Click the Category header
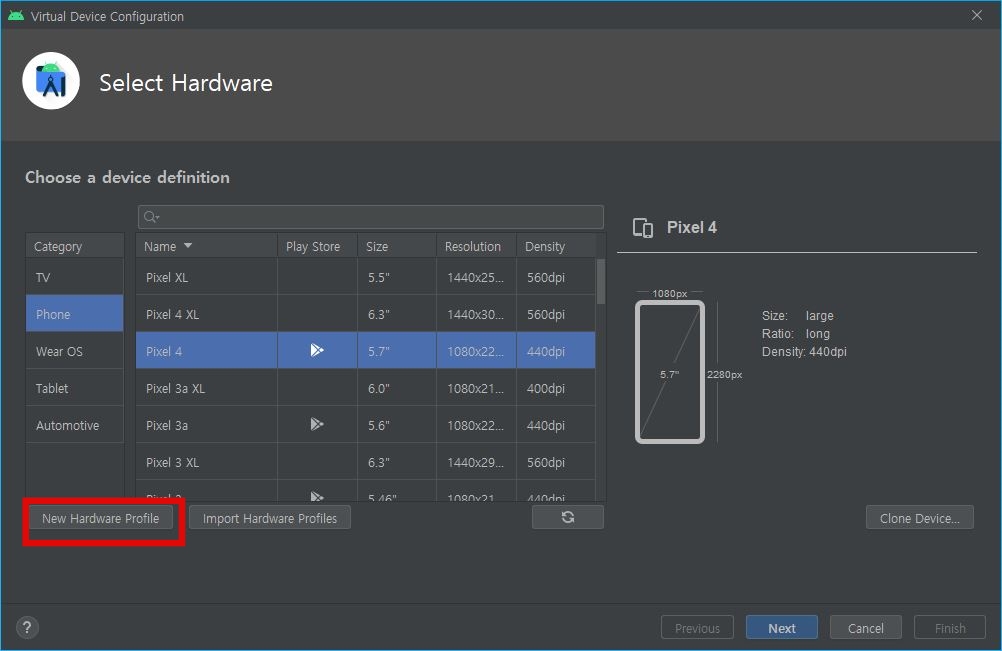This screenshot has height=651, width=1002. tap(75, 246)
